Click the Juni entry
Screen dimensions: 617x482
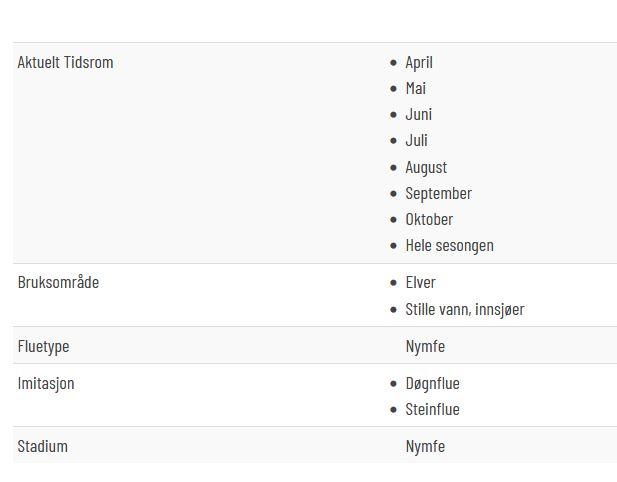pyautogui.click(x=419, y=114)
